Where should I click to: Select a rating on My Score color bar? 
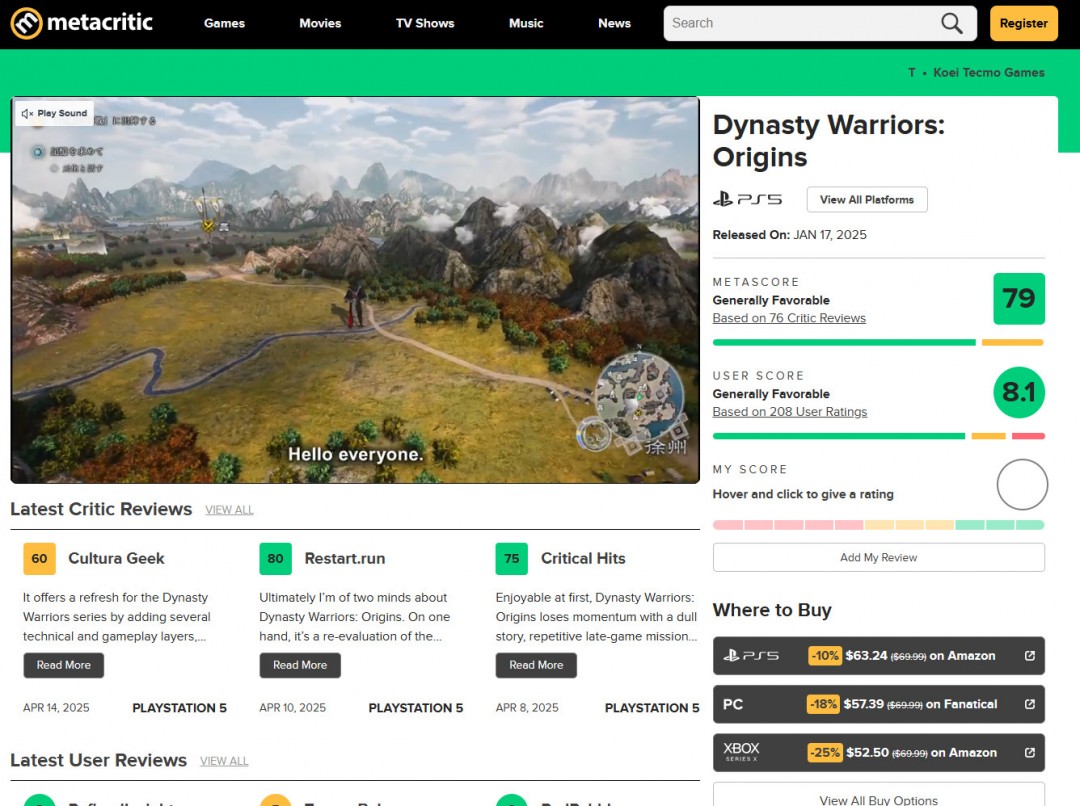click(878, 525)
